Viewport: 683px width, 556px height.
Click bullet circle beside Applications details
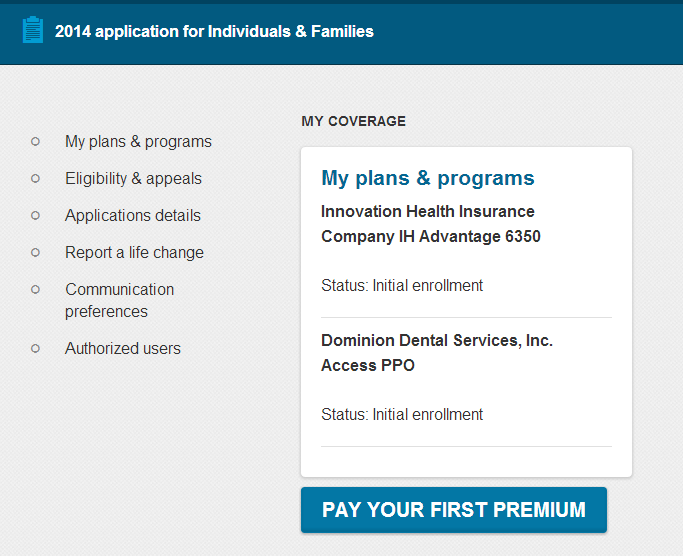(35, 216)
